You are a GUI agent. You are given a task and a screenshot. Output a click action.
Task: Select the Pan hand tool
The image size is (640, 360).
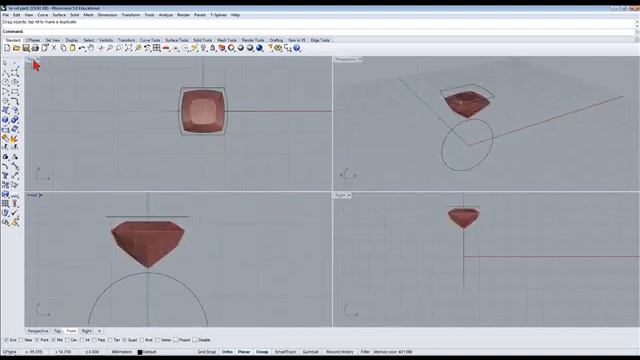pos(91,48)
